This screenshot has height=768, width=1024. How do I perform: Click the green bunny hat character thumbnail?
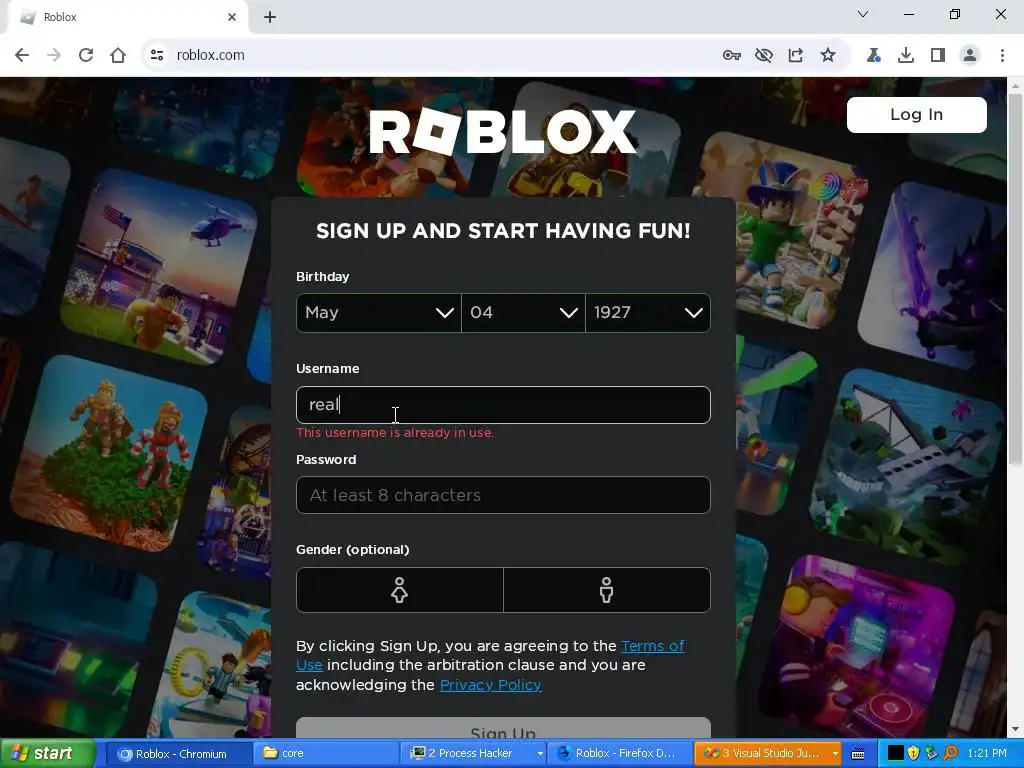point(781,231)
